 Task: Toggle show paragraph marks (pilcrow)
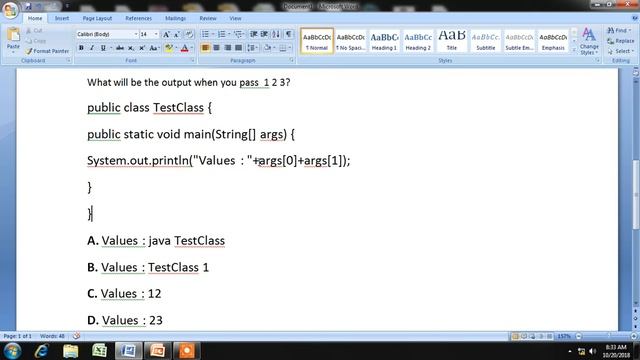[289, 34]
